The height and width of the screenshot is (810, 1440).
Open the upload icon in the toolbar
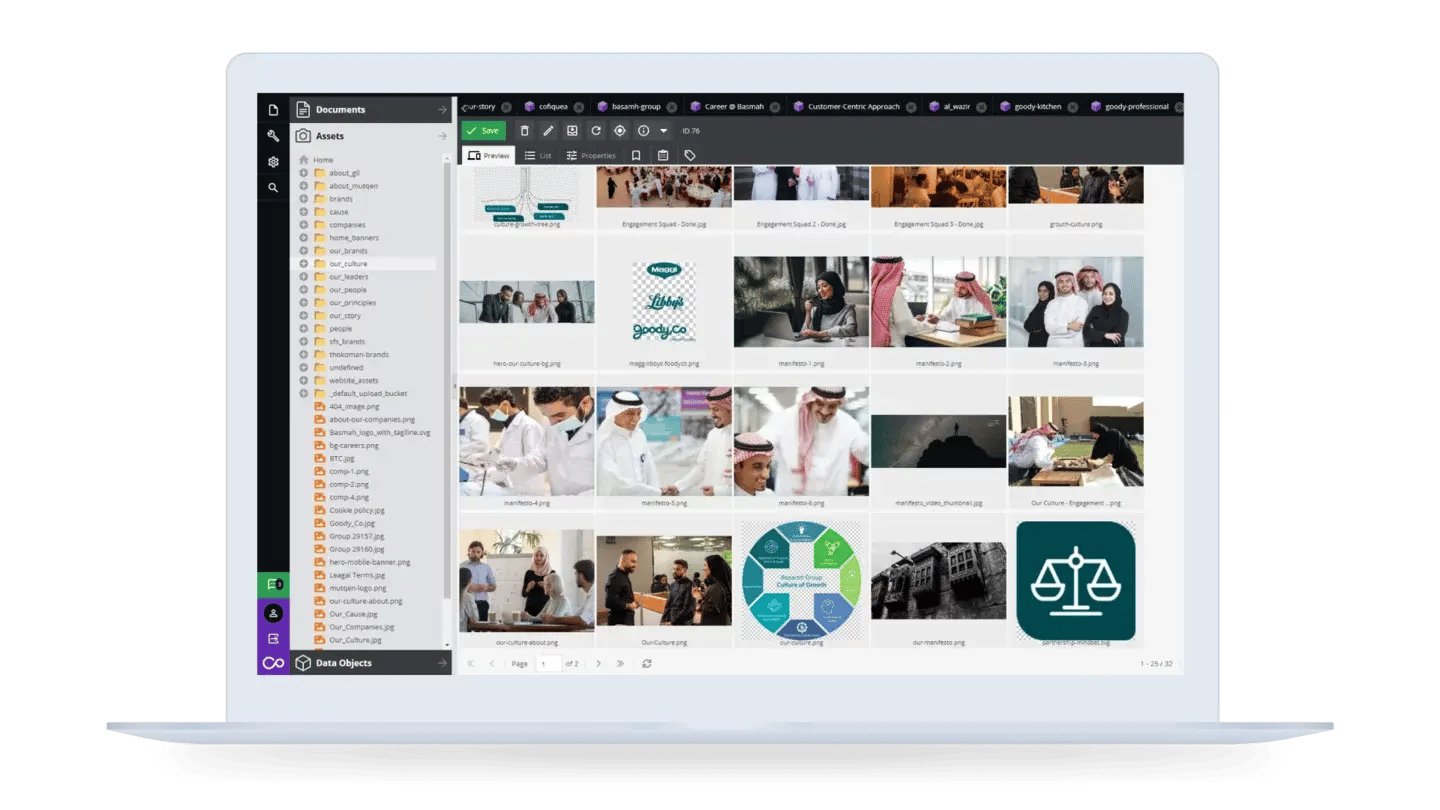coord(572,130)
